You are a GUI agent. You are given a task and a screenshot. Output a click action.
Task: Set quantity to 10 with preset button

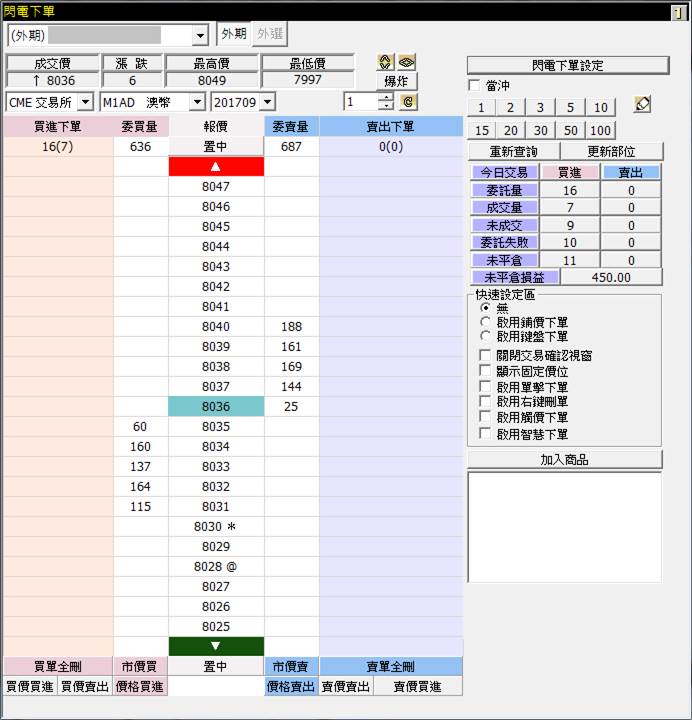601,108
